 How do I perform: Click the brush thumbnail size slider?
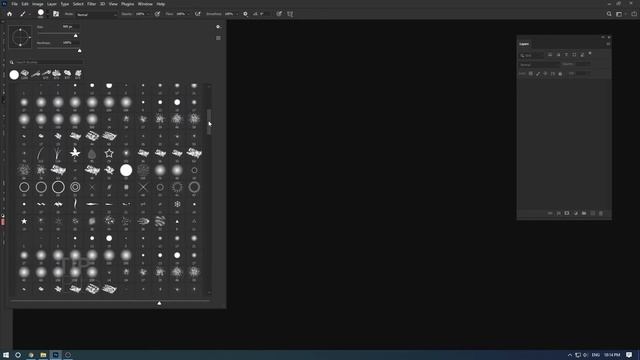click(159, 303)
